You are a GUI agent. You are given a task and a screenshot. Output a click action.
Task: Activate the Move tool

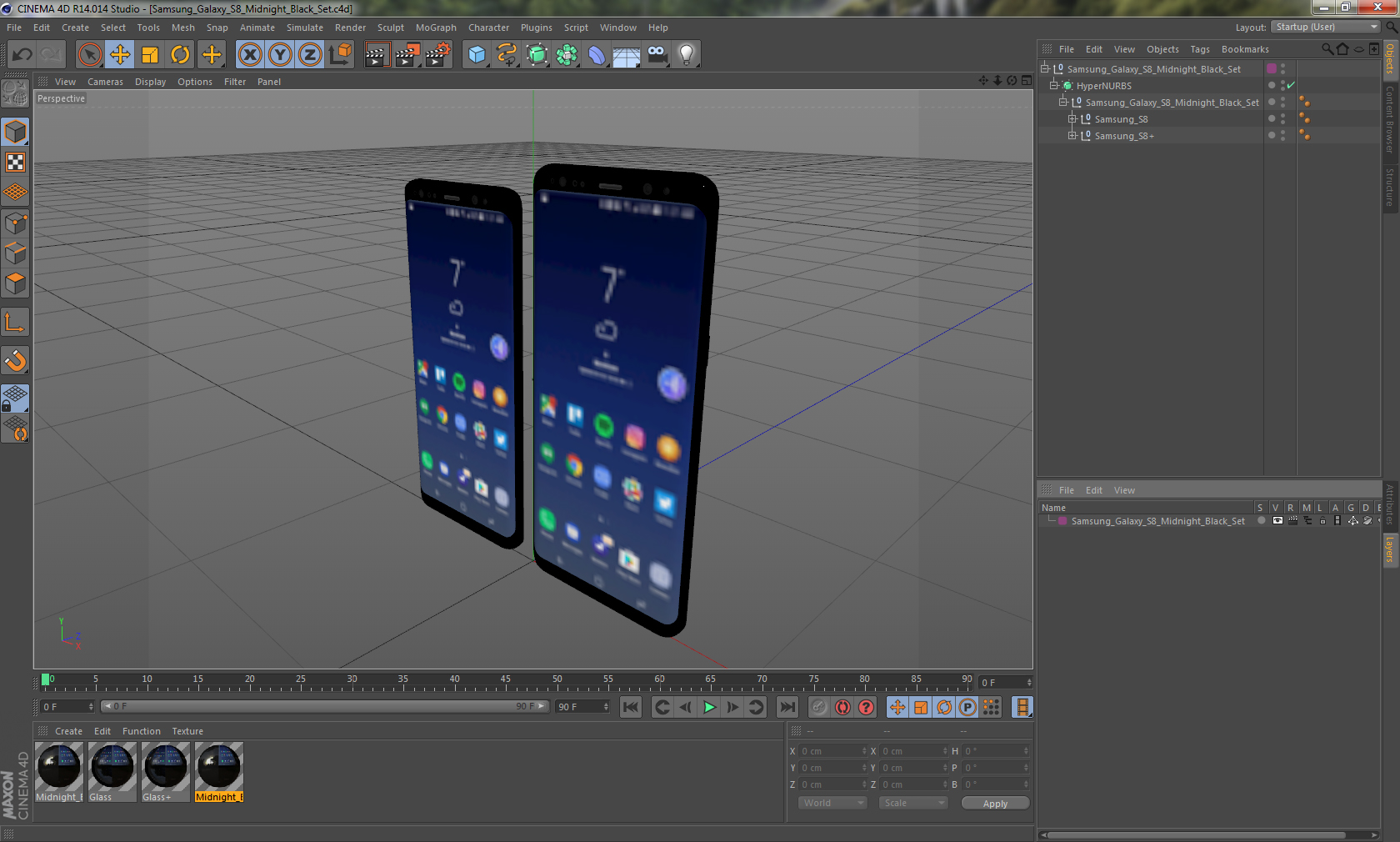click(120, 55)
